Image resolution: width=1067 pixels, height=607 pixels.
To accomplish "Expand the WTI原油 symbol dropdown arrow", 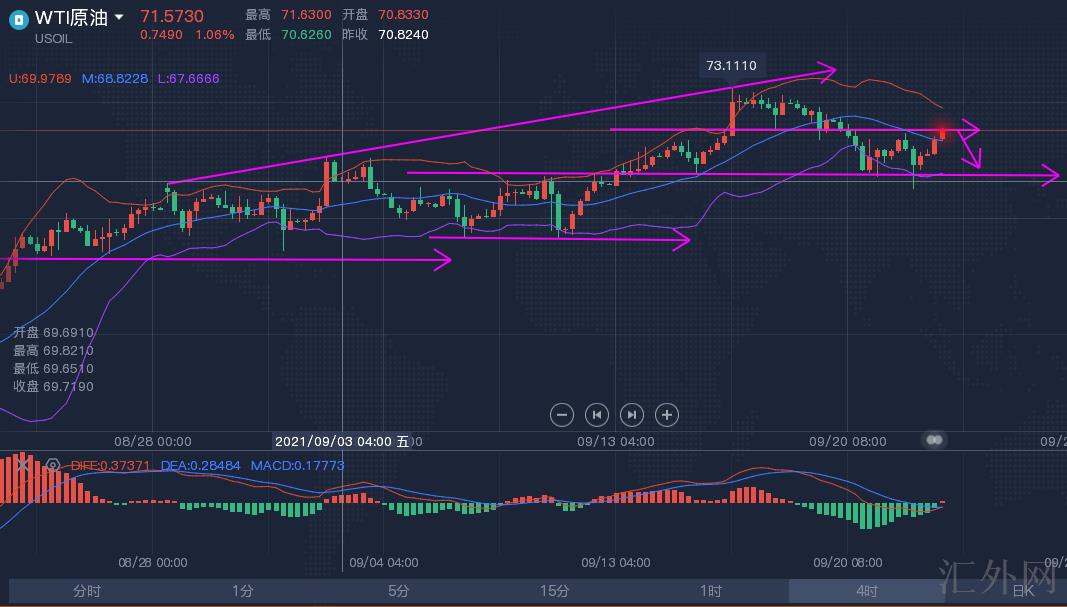I will (x=120, y=17).
